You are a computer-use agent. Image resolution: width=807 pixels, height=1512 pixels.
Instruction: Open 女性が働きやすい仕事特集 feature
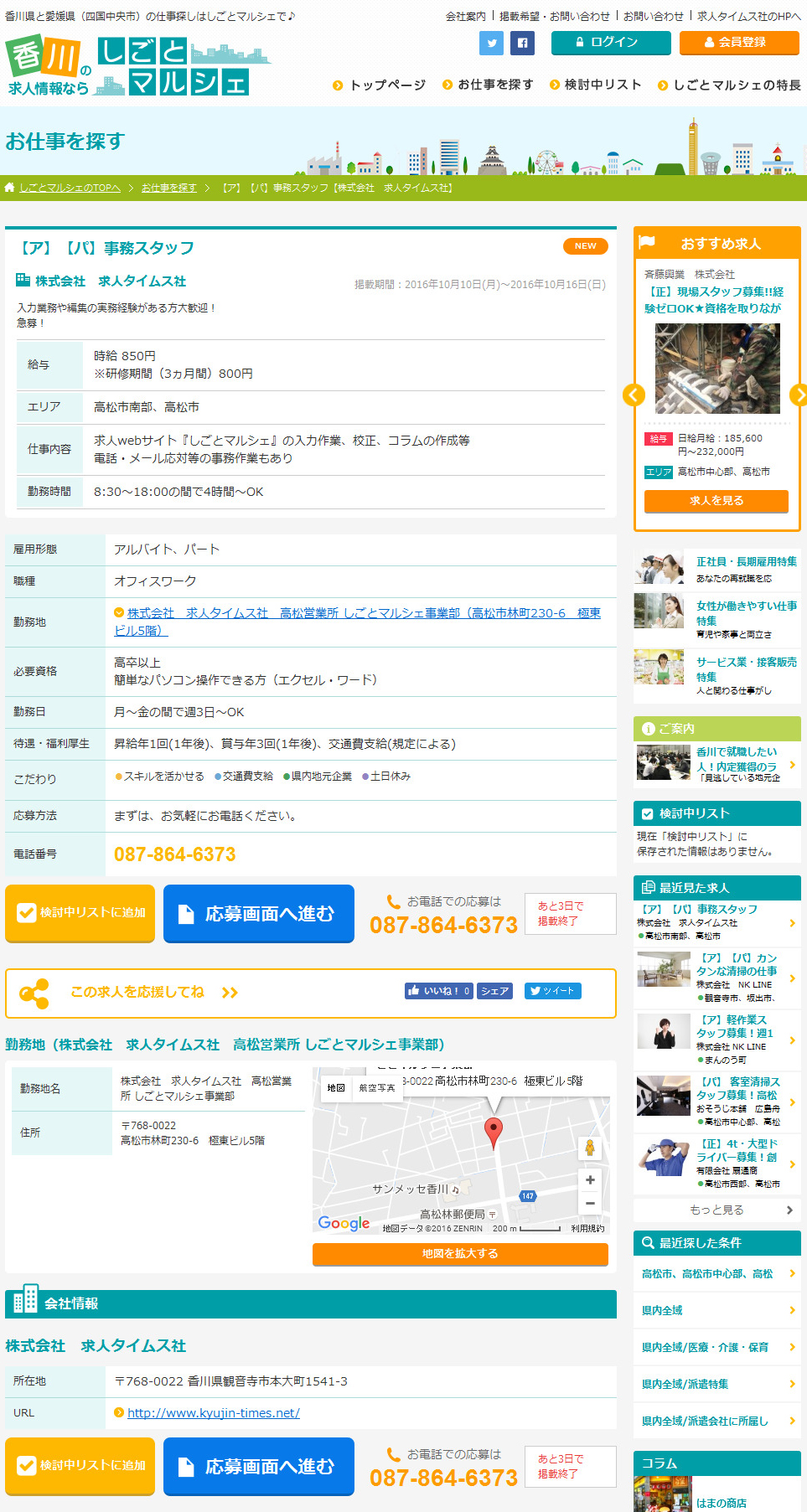coord(717,620)
